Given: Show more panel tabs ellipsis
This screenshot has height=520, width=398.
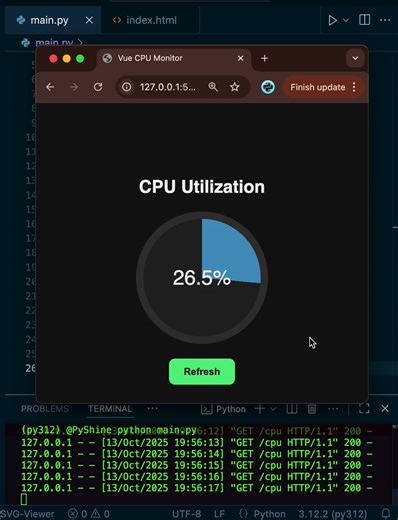Looking at the screenshot, I should [x=152, y=408].
